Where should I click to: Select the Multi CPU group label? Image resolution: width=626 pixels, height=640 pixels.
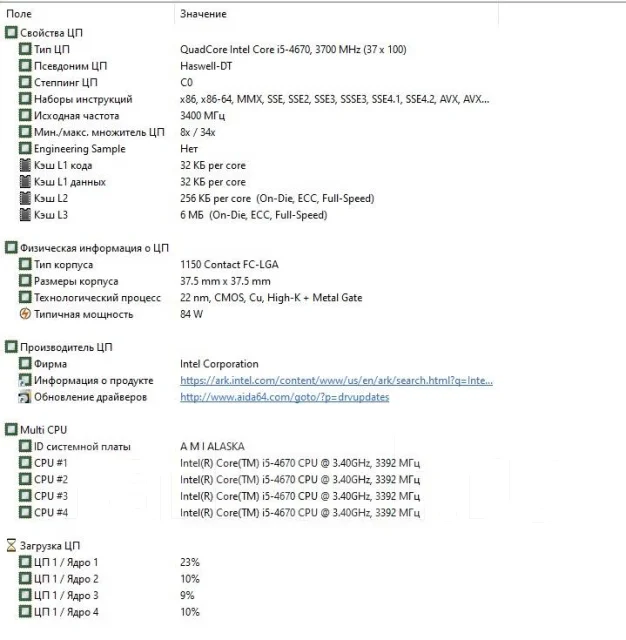pyautogui.click(x=44, y=430)
